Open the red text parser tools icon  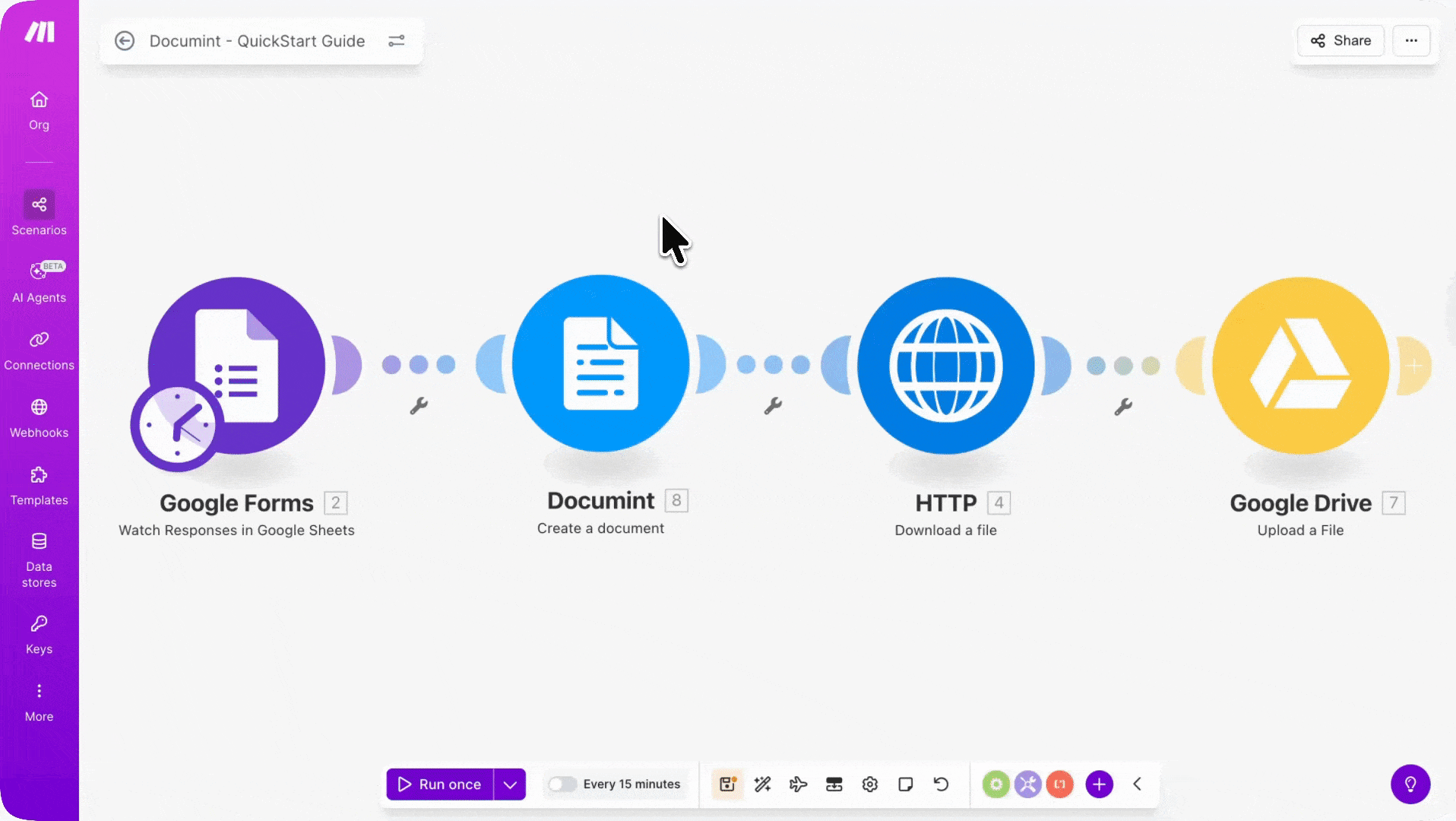1059,784
